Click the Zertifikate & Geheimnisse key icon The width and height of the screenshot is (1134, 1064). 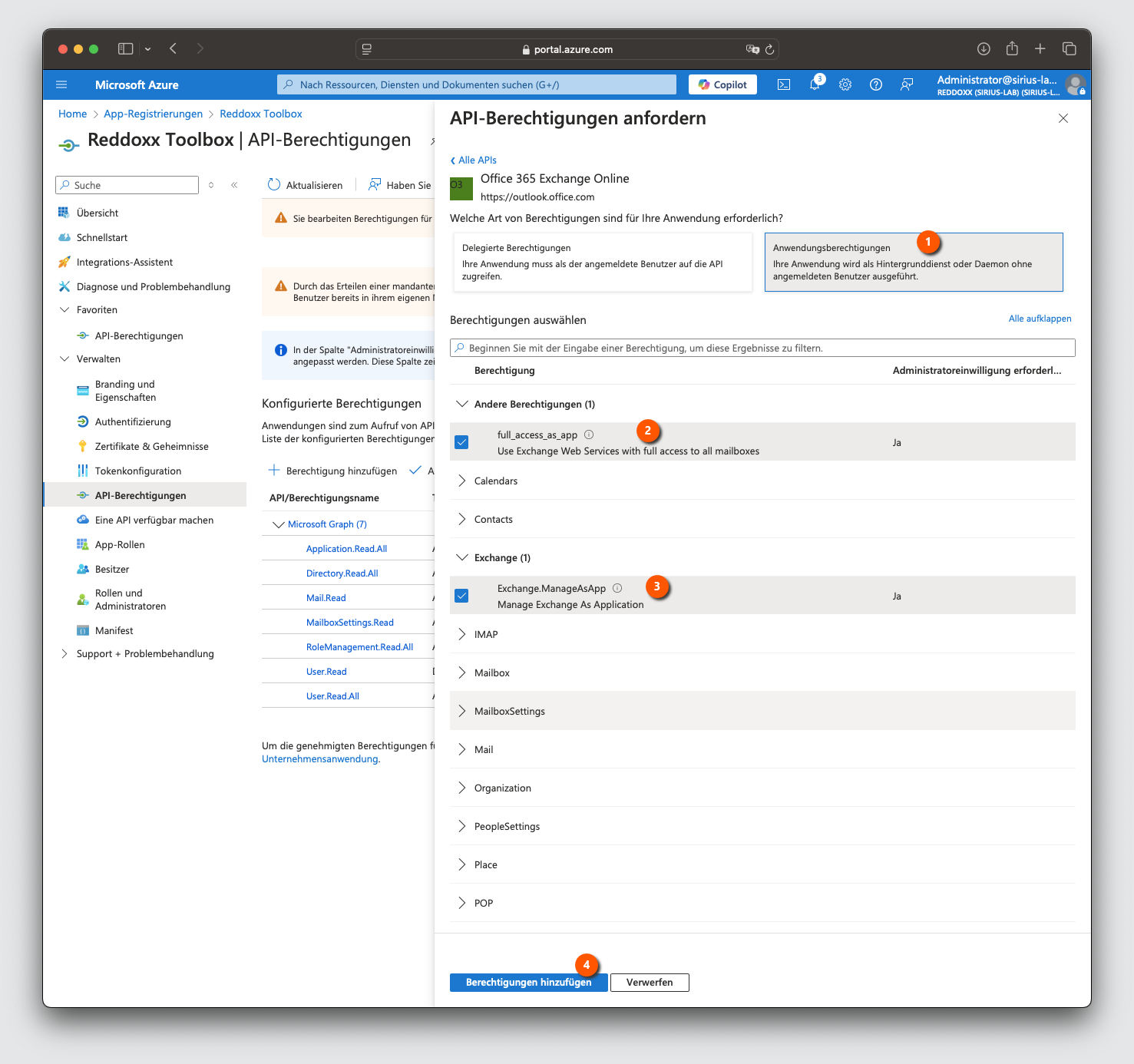[x=83, y=446]
